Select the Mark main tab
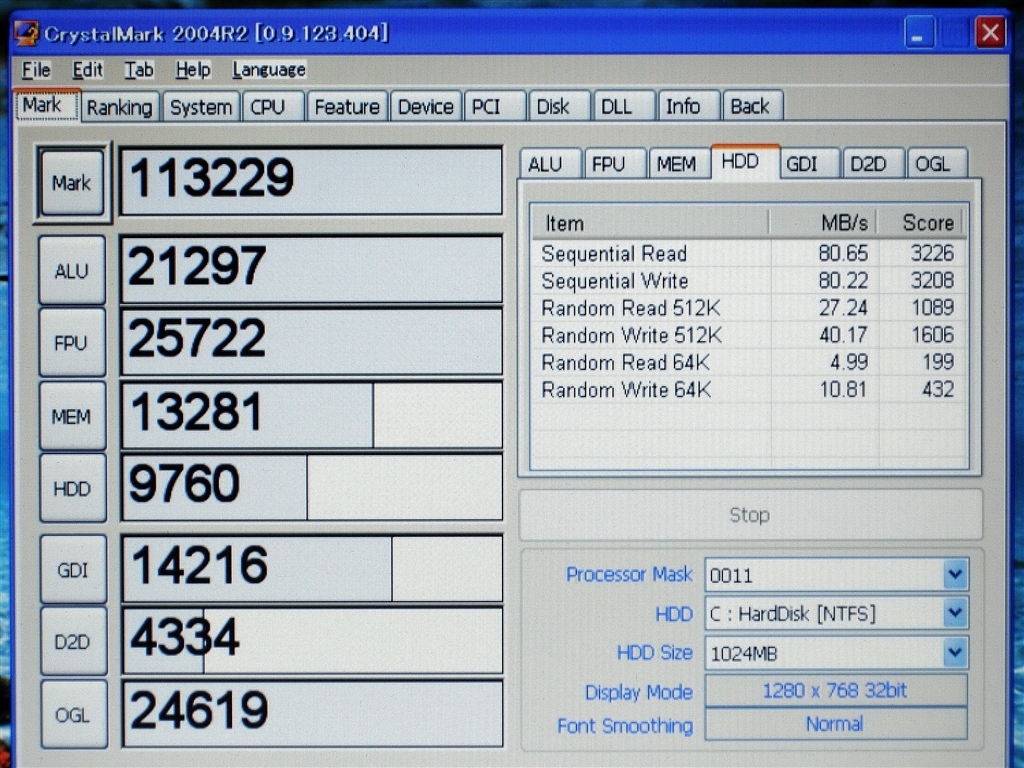This screenshot has height=768, width=1024. click(x=47, y=105)
